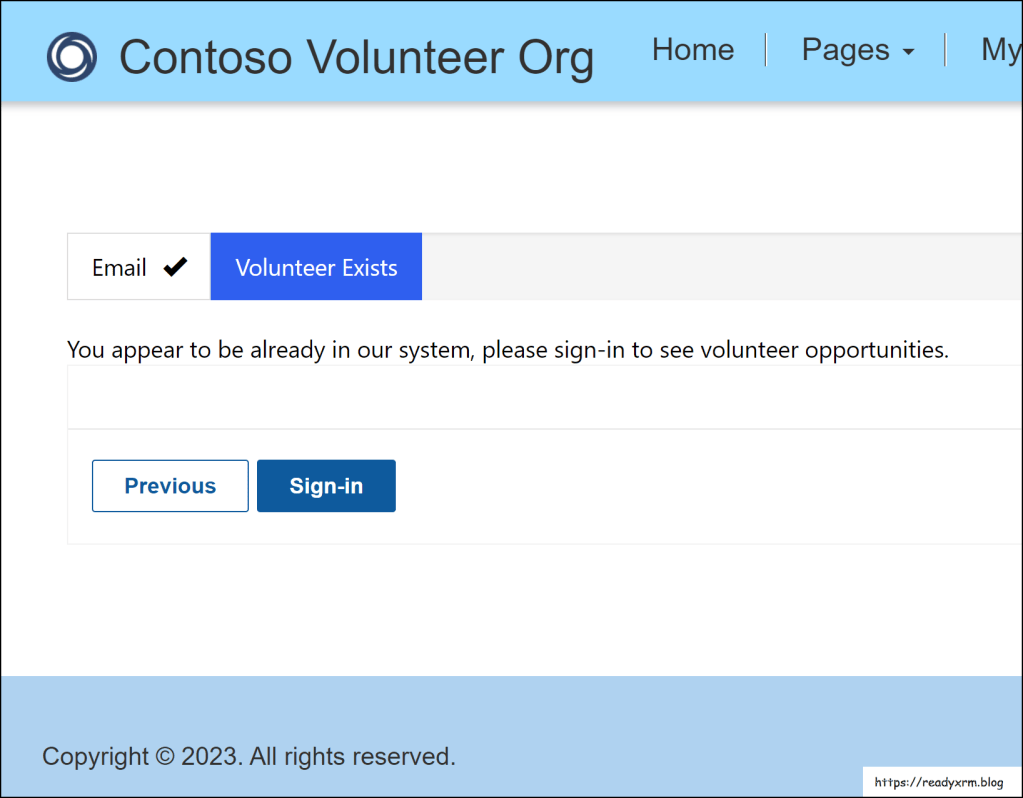Click the Contoso swirl logo icon
Viewport: 1023px width, 798px height.
tap(71, 57)
